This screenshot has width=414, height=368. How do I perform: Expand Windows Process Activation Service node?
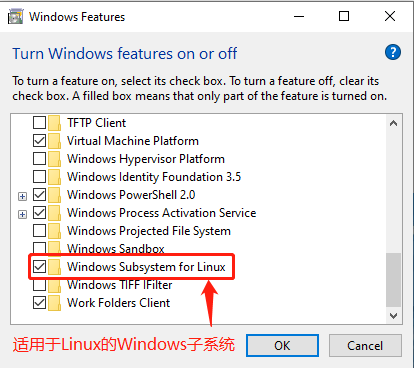point(22,214)
